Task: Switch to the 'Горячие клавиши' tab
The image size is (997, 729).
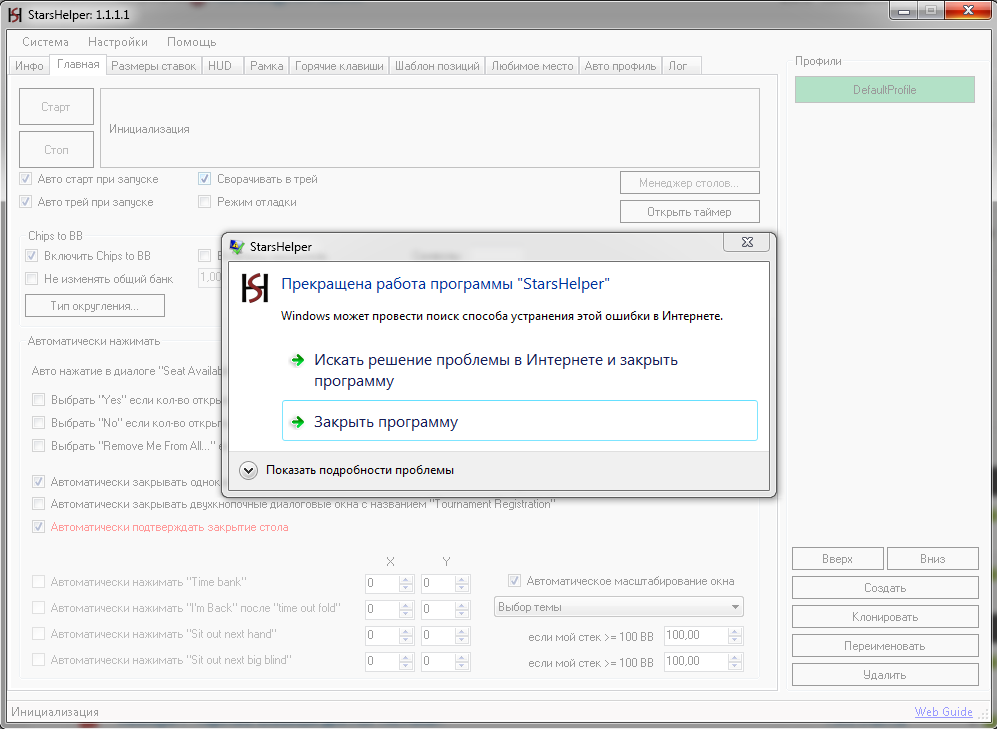Action: (x=339, y=66)
